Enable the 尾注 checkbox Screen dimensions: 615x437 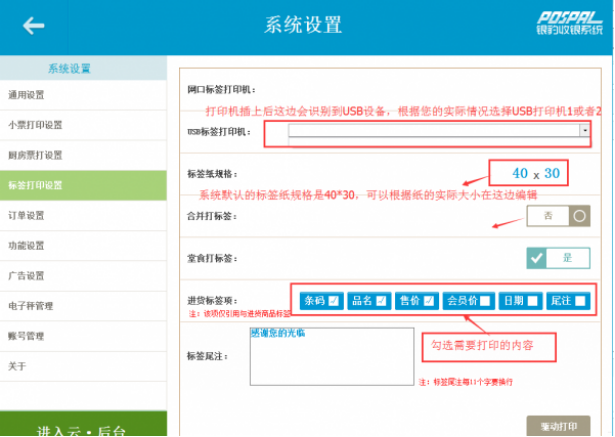pos(581,300)
